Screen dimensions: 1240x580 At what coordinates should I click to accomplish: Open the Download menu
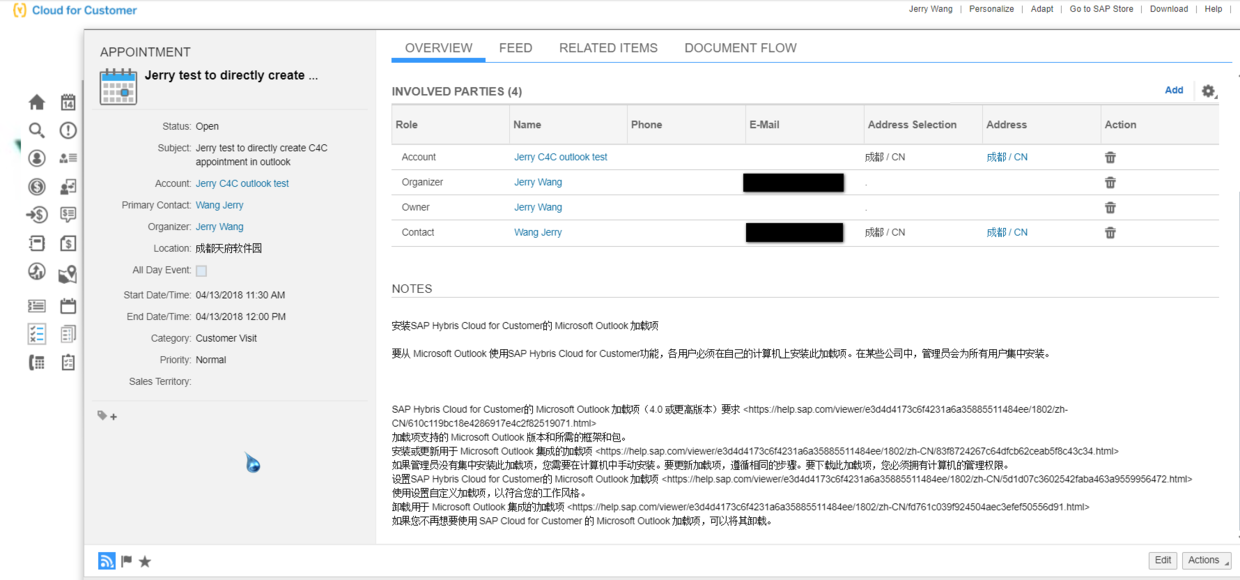coord(1169,9)
